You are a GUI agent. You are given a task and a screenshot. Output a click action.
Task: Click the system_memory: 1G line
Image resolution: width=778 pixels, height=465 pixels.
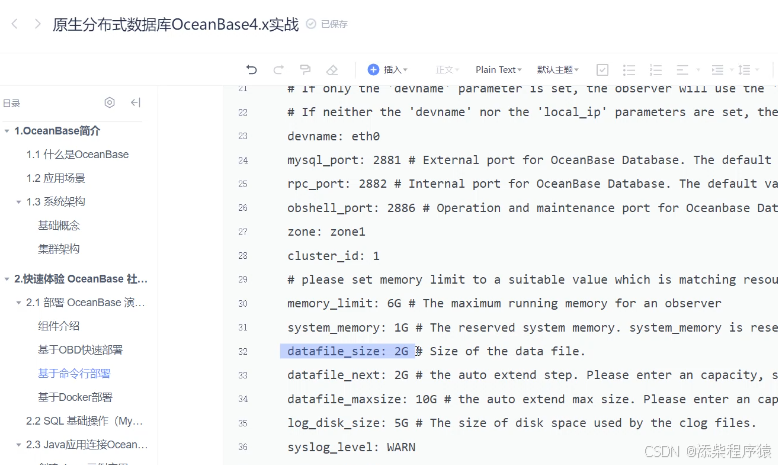click(532, 328)
